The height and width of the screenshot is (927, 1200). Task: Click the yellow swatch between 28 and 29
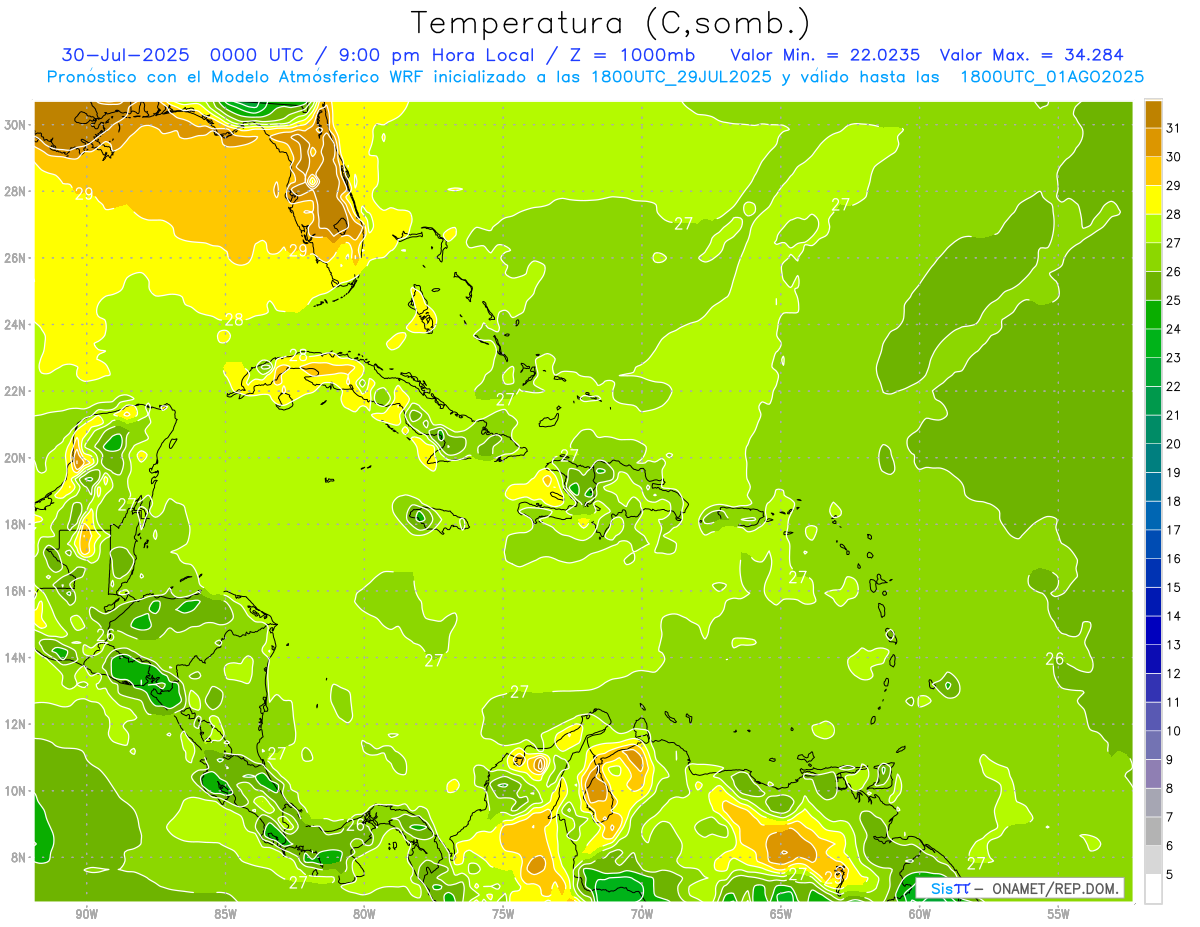pyautogui.click(x=1153, y=199)
